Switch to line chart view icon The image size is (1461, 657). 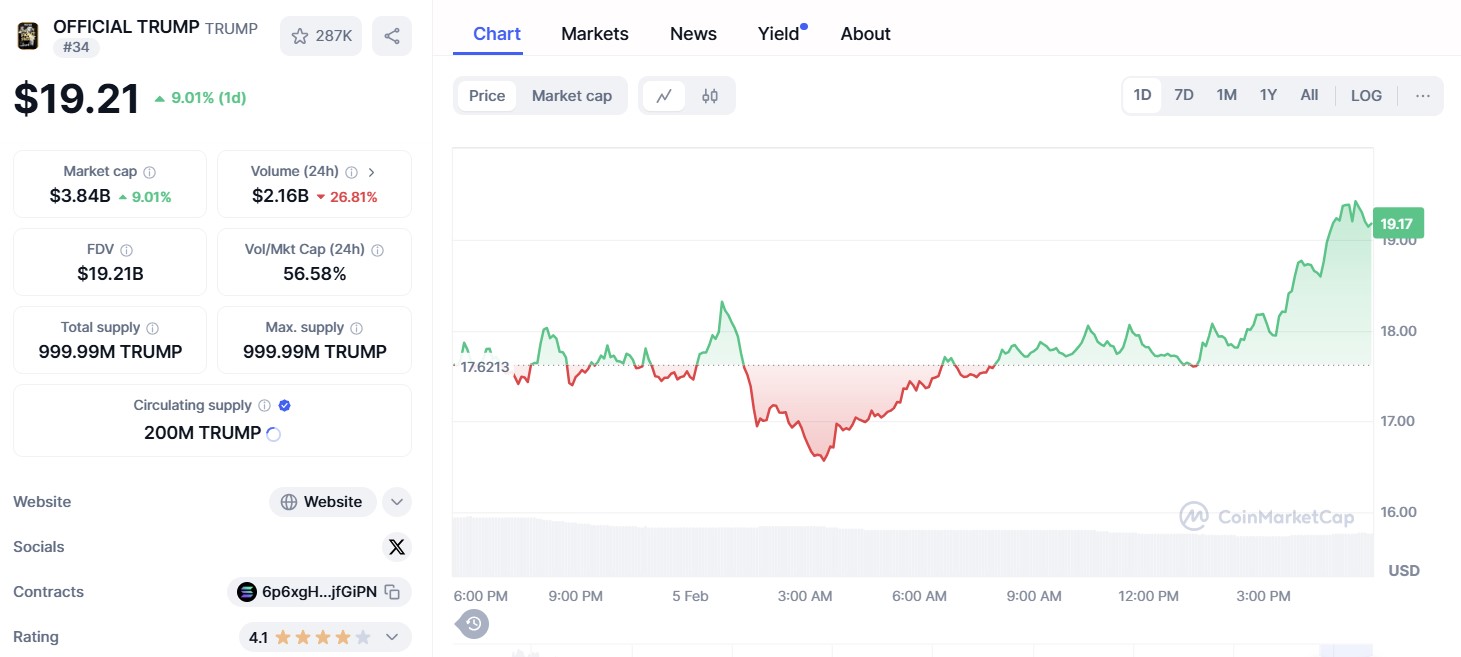(x=664, y=96)
